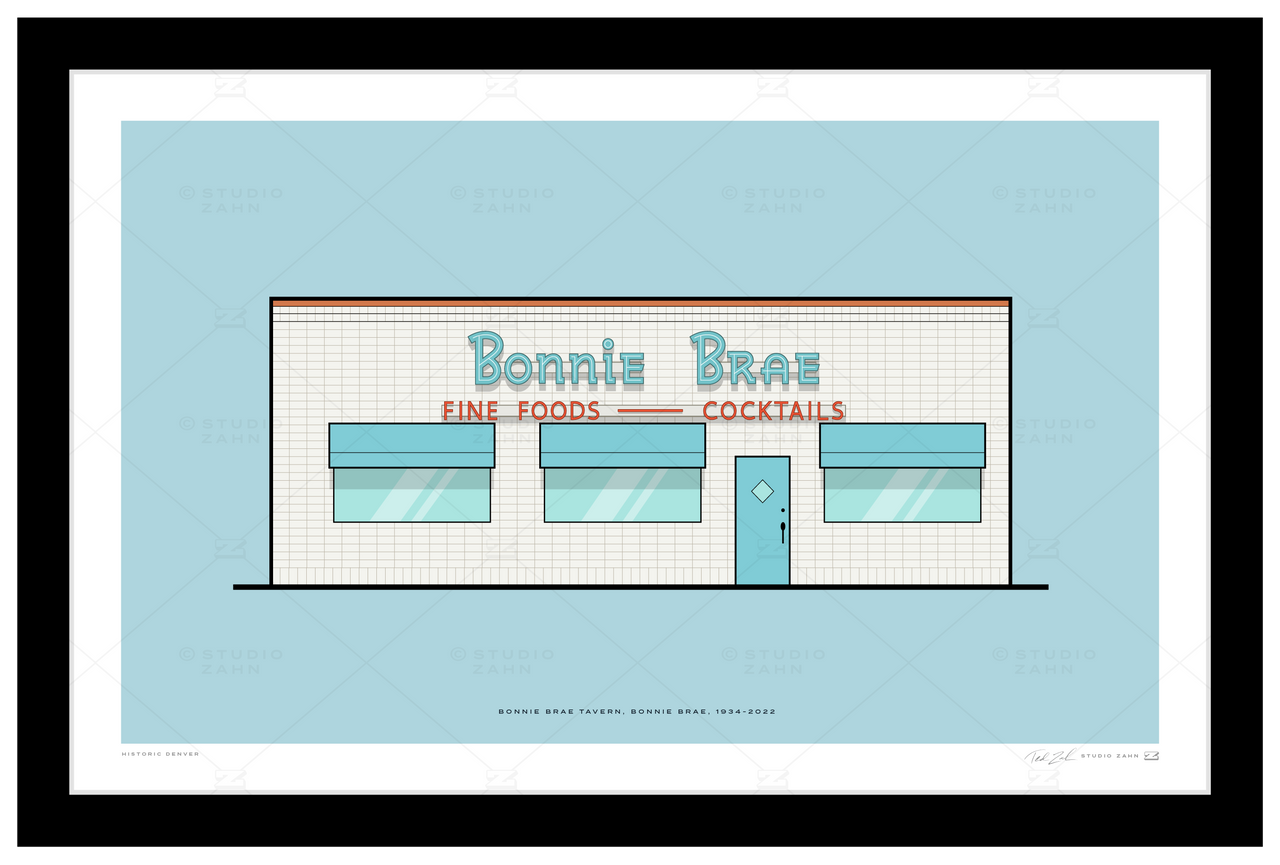The height and width of the screenshot is (865, 1280).
Task: Click the STUDIO ZAHN text at bottom right
Action: (1110, 756)
